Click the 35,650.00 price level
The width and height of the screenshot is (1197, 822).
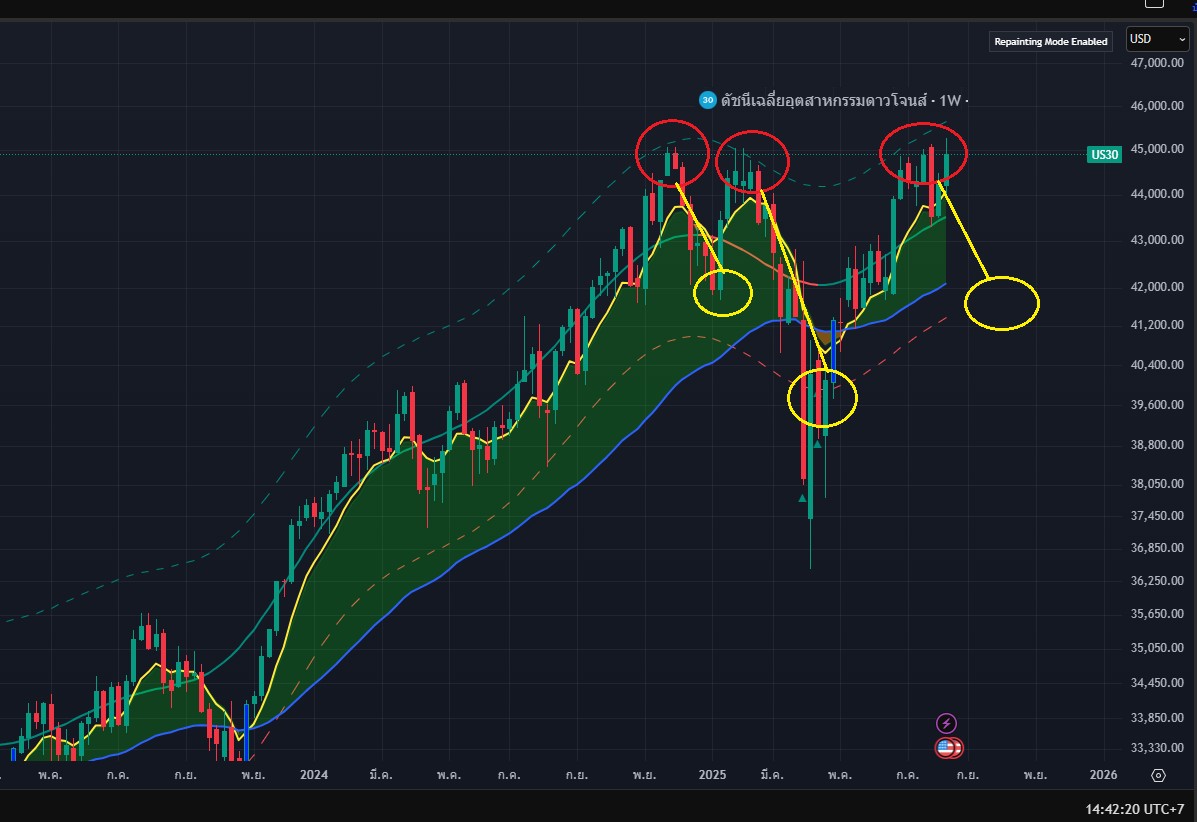point(1157,614)
